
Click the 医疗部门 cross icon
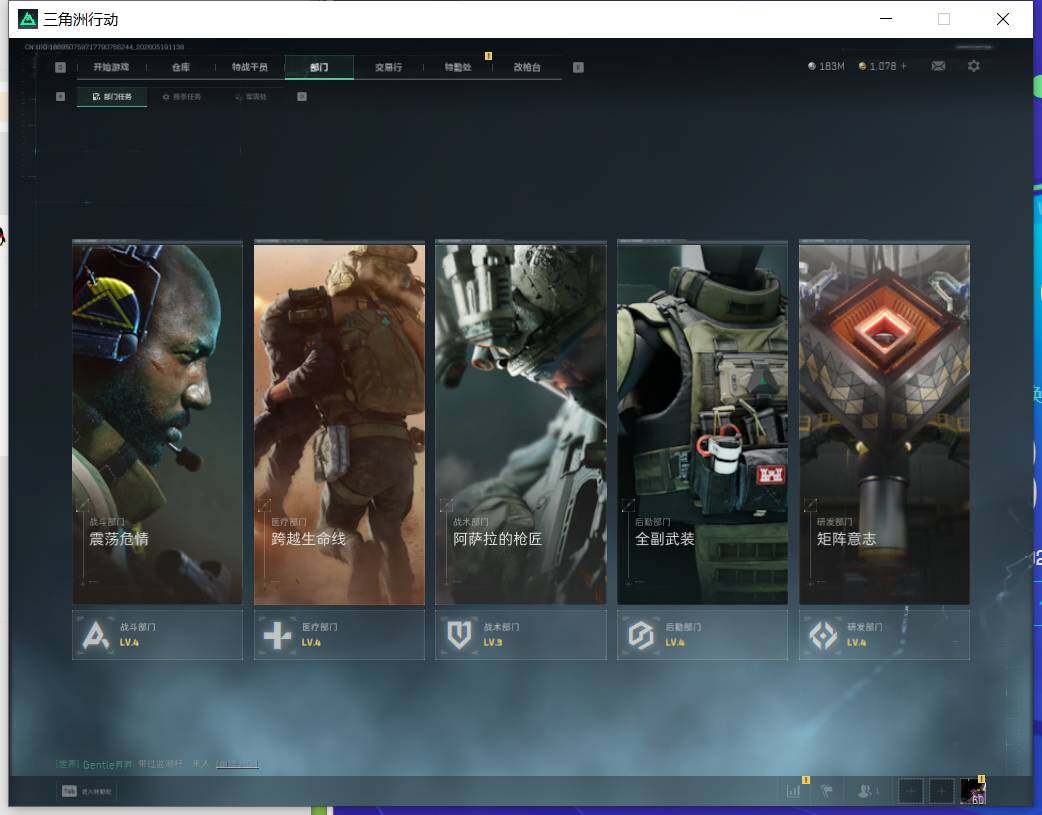coord(277,636)
